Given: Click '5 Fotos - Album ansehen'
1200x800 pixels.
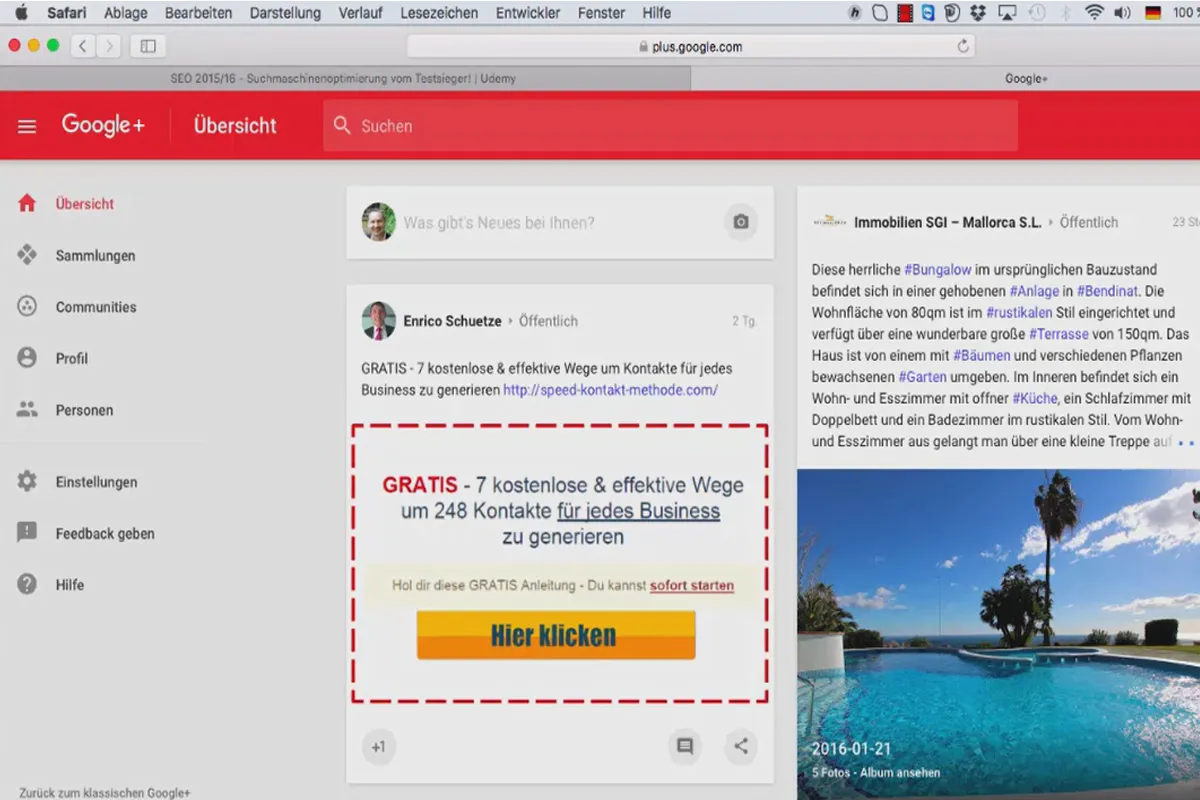Looking at the screenshot, I should point(876,773).
